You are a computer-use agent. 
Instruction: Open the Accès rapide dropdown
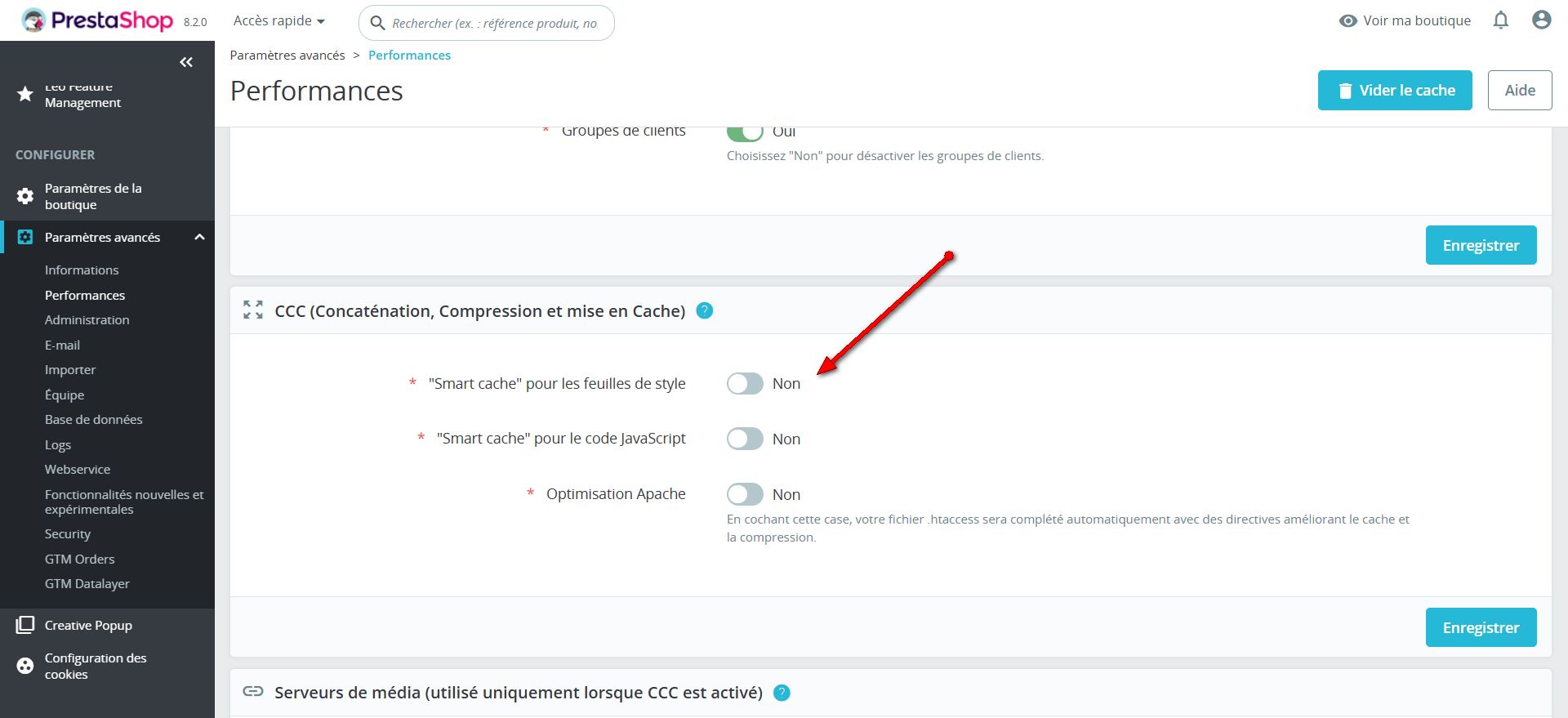pyautogui.click(x=278, y=20)
